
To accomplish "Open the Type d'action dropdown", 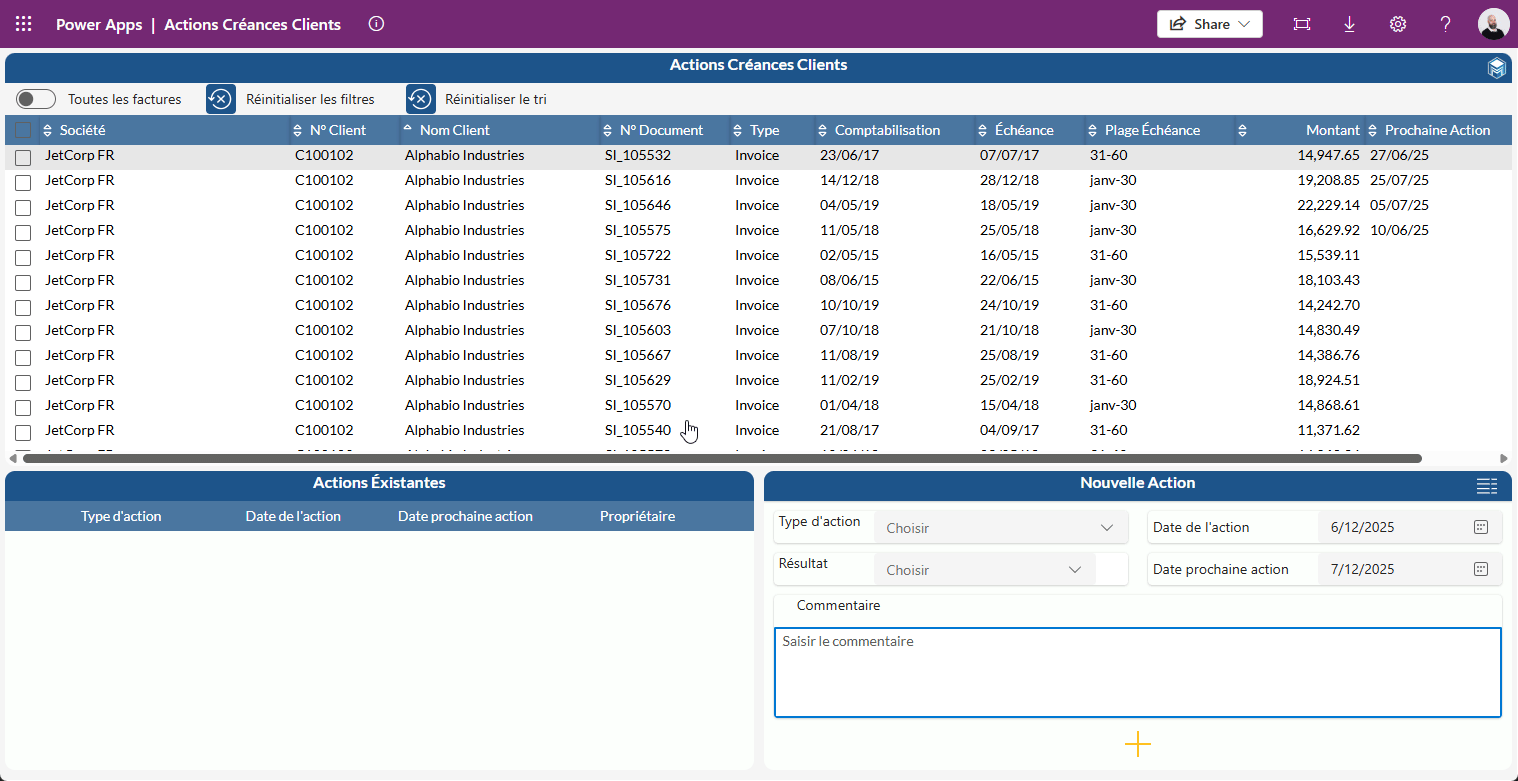I will coord(1001,528).
